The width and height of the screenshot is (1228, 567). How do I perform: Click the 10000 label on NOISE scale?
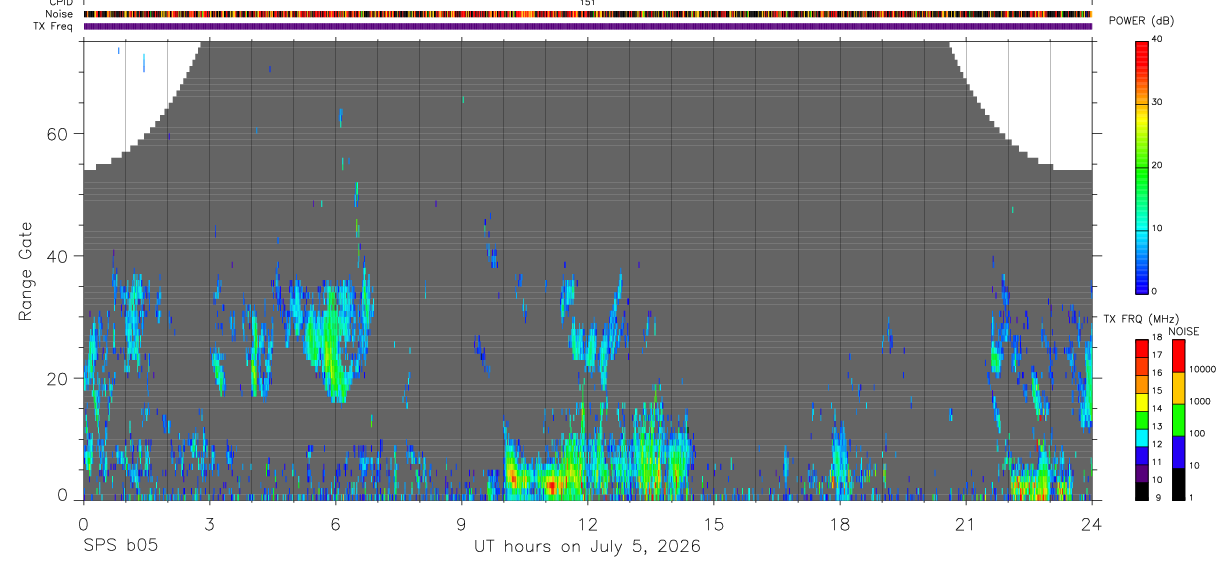(1203, 369)
